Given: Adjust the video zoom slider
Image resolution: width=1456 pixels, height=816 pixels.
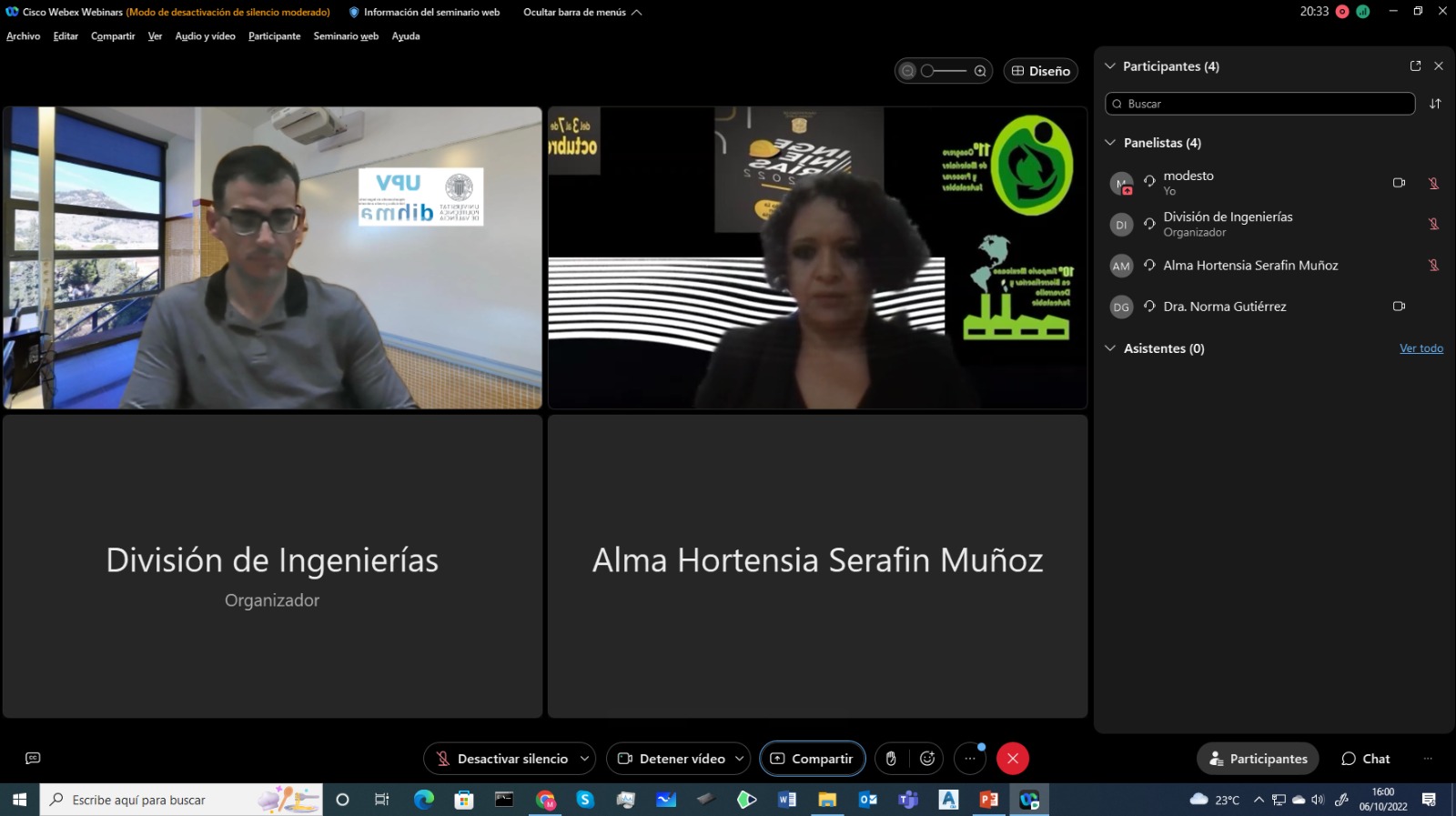Looking at the screenshot, I should (944, 71).
